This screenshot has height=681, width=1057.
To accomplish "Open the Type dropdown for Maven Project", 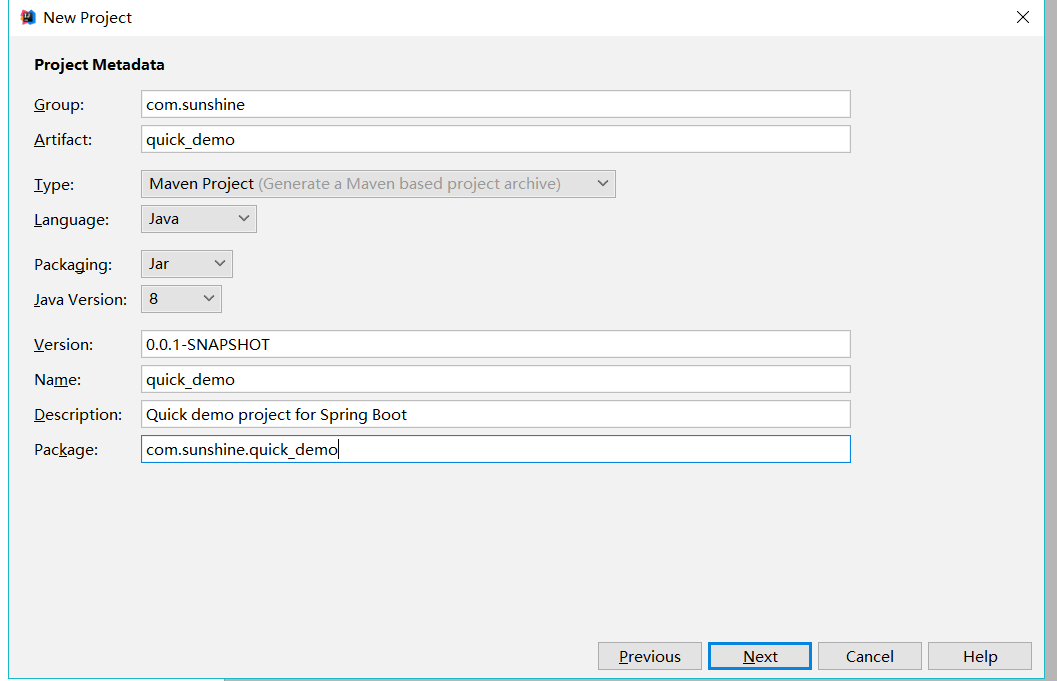I will [x=378, y=184].
